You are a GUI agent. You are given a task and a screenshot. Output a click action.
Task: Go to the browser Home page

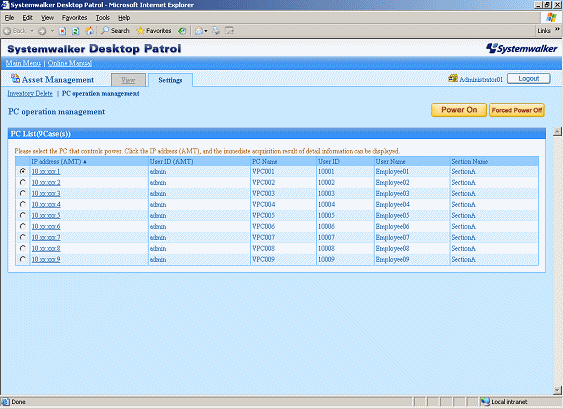click(x=89, y=31)
